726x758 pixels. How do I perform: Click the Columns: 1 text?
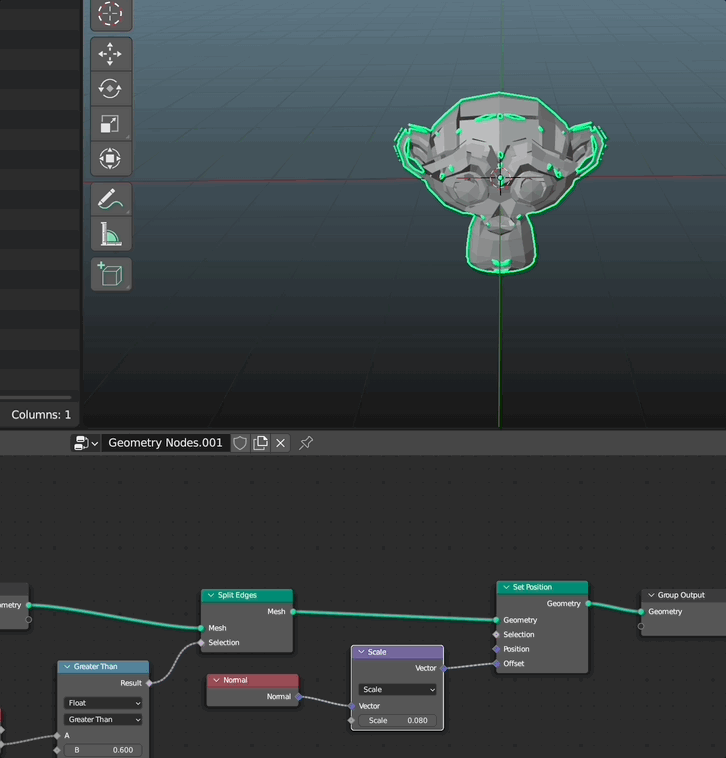[x=41, y=415]
